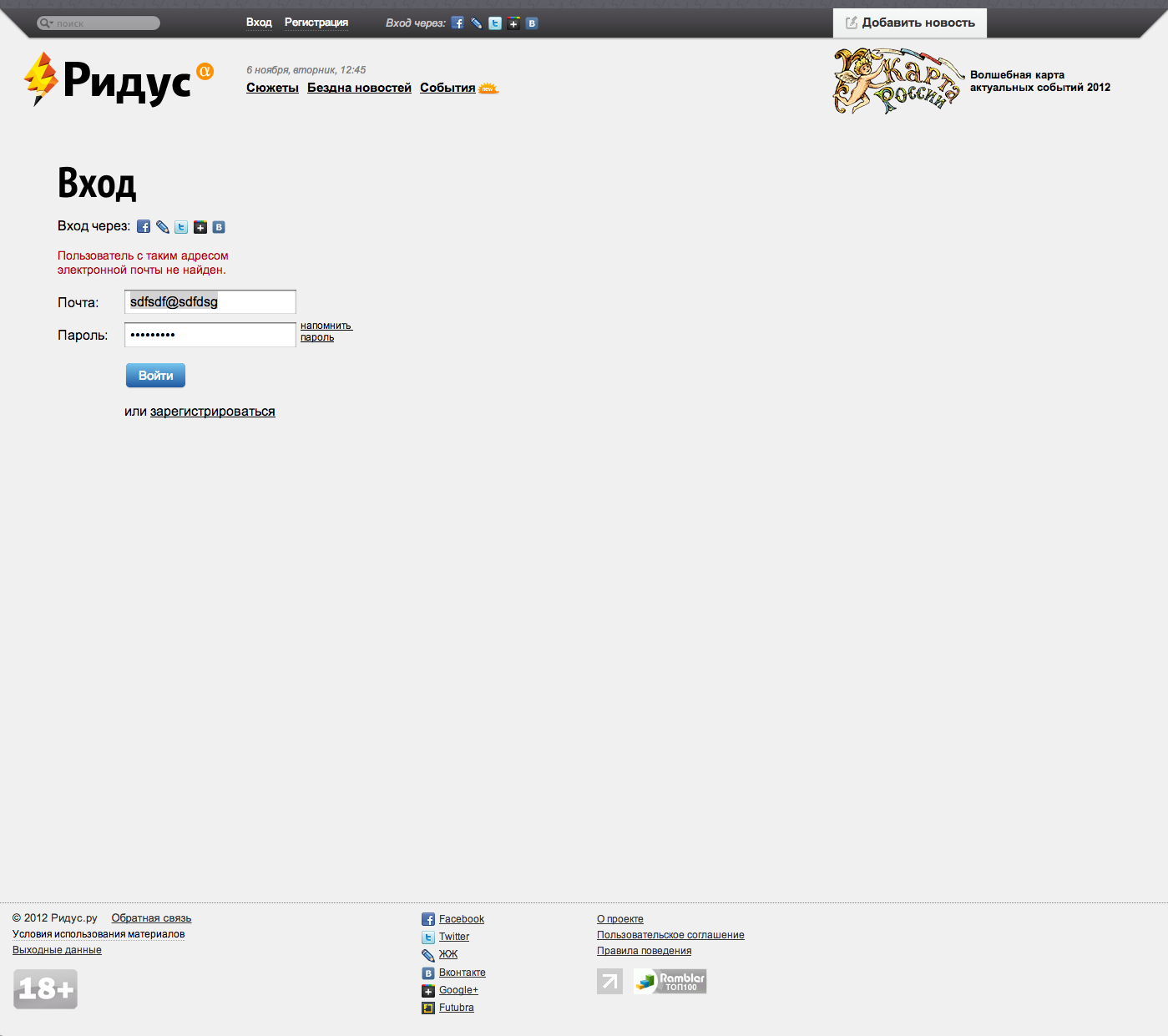Click напомнить пароль link
This screenshot has height=1036, width=1168.
pyautogui.click(x=326, y=331)
